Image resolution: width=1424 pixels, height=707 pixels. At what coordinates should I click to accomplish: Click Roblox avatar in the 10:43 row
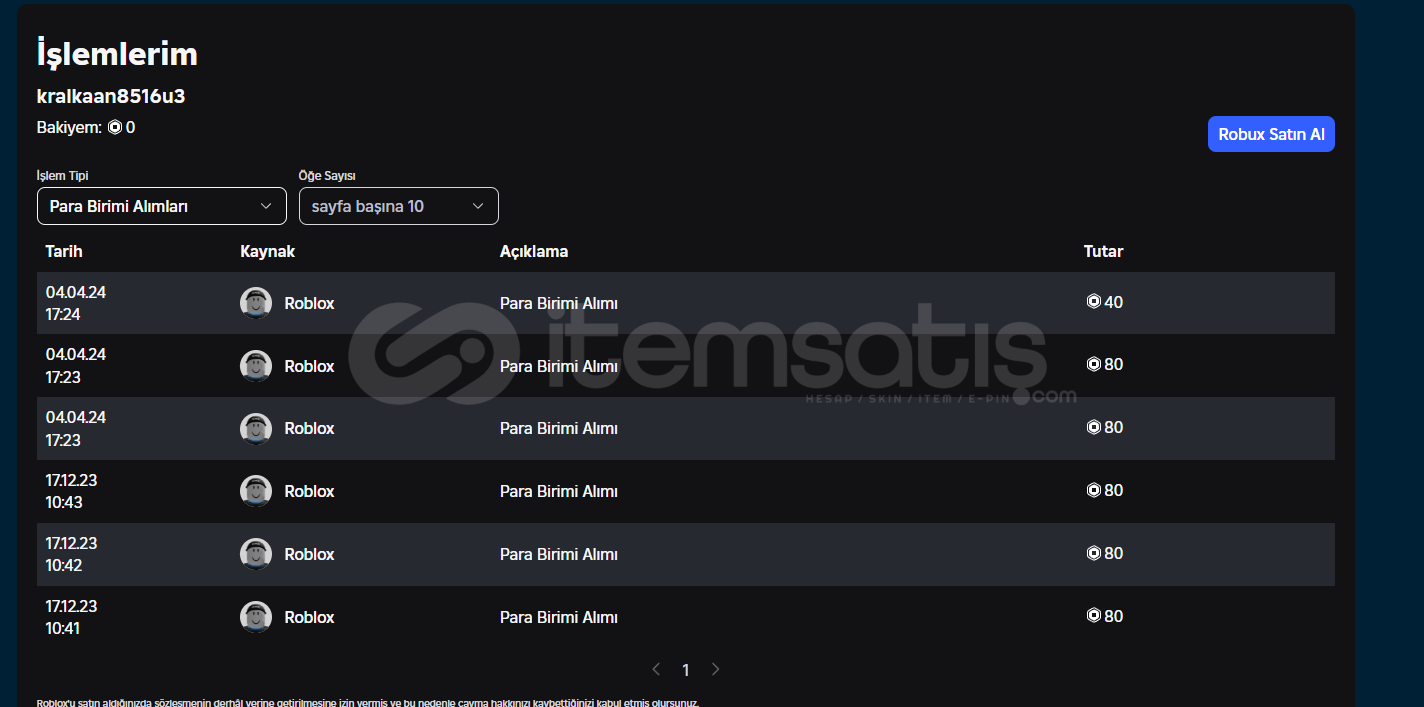[x=256, y=491]
